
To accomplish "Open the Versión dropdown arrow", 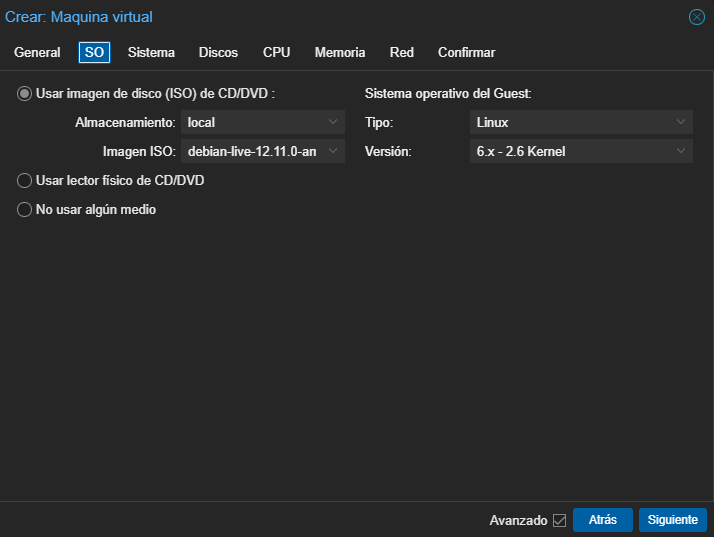I will coord(681,152).
